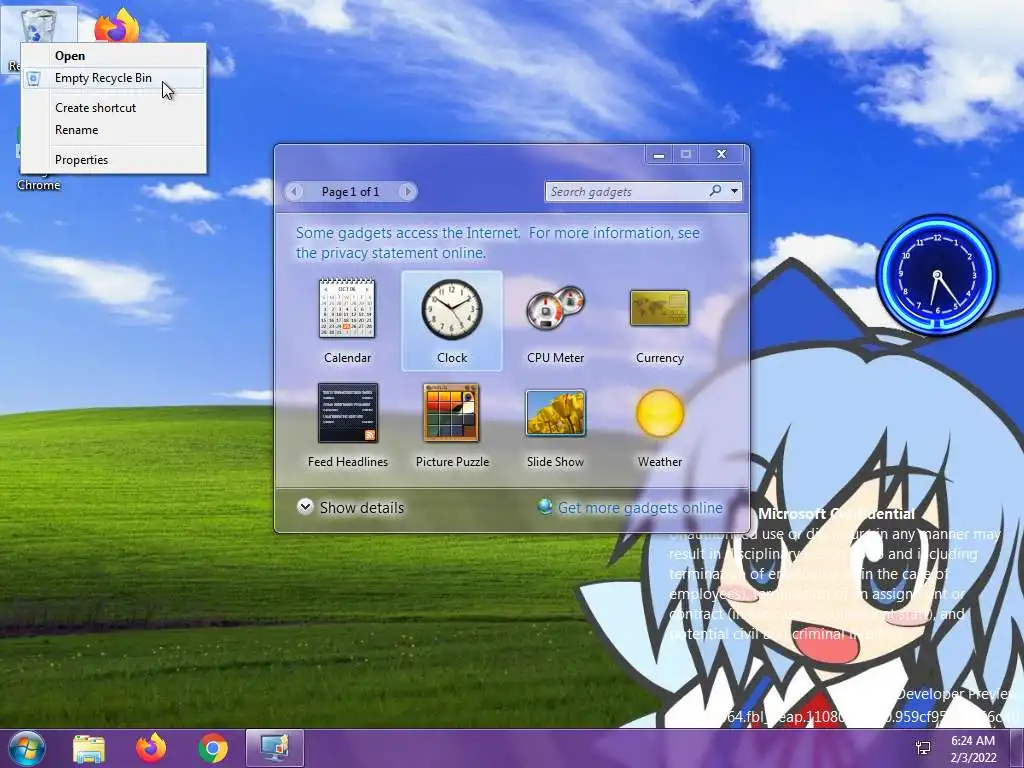Open Get more gadgets online link
The width and height of the screenshot is (1024, 768).
click(x=640, y=507)
